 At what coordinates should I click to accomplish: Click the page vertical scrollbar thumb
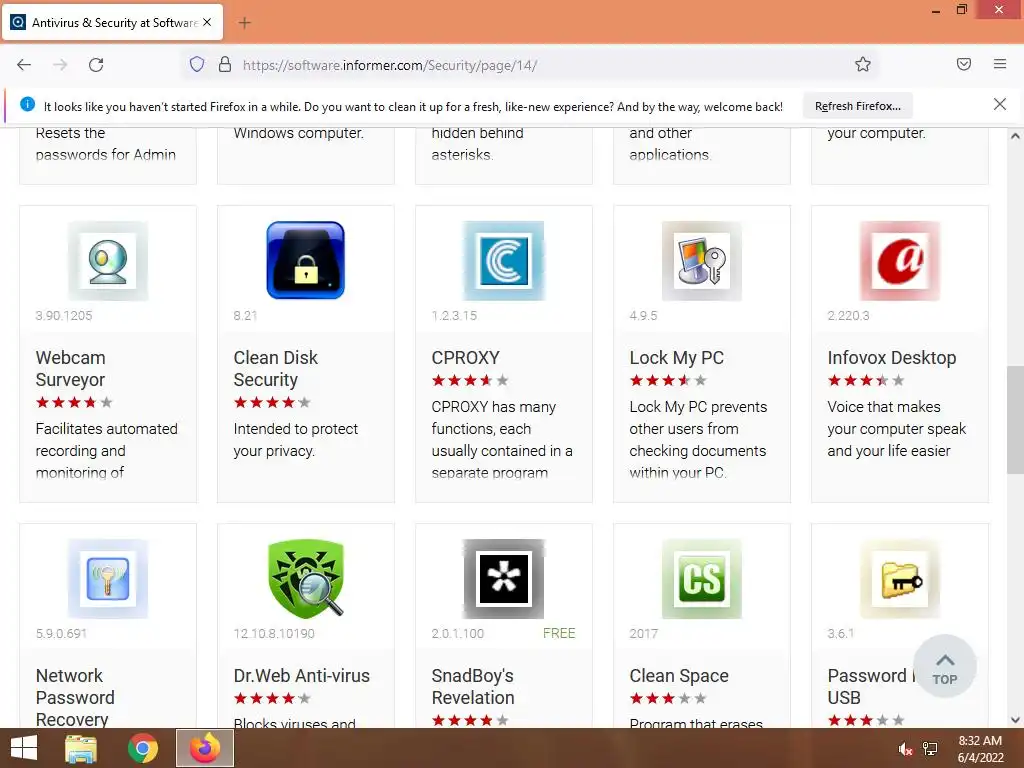click(x=1015, y=420)
